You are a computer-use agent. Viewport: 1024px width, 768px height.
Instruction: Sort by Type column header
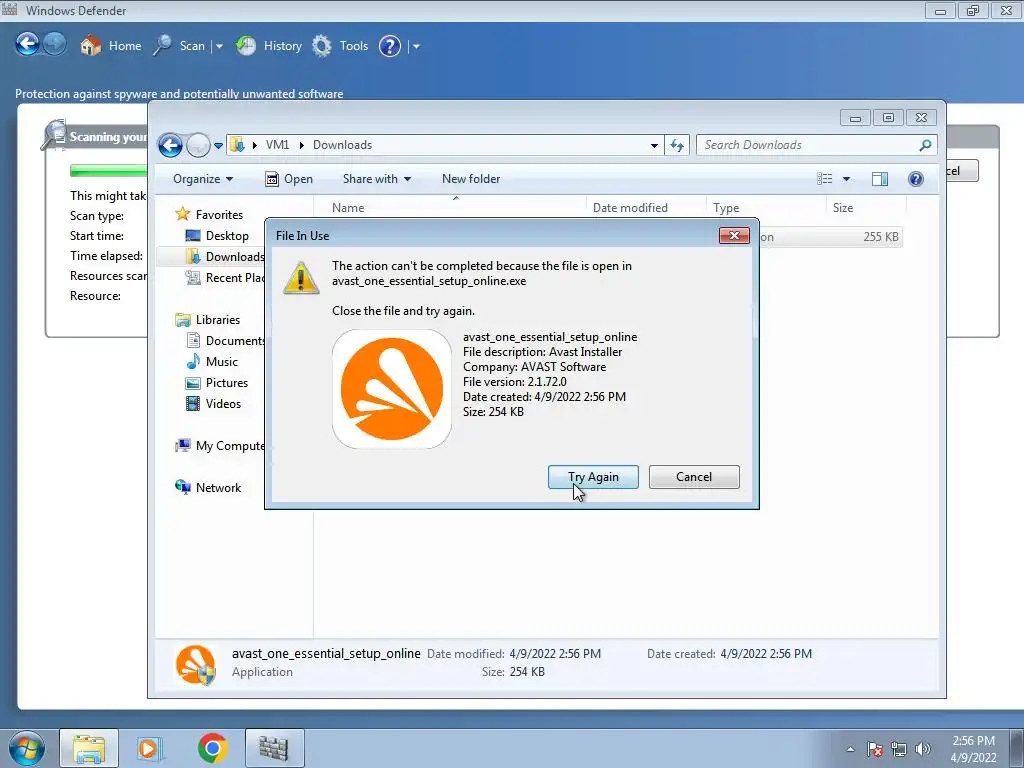coord(765,208)
